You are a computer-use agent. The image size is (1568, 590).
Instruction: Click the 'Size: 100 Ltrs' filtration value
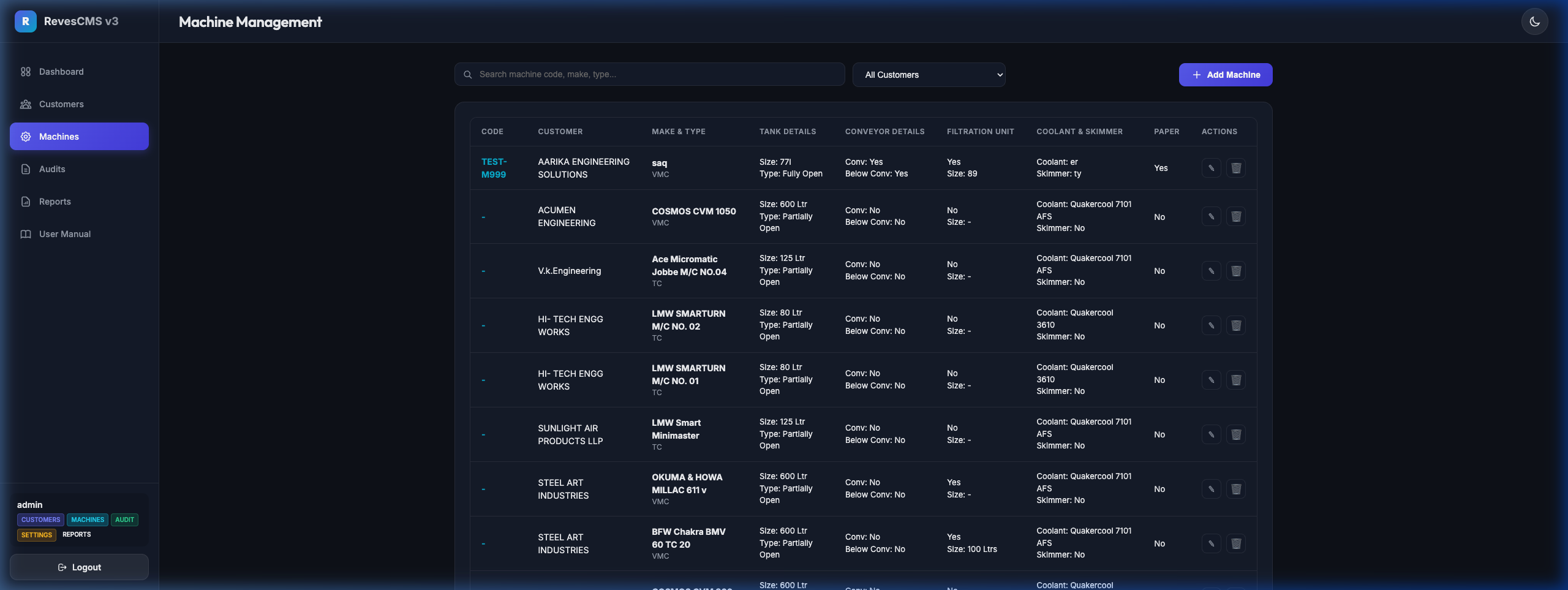click(972, 550)
